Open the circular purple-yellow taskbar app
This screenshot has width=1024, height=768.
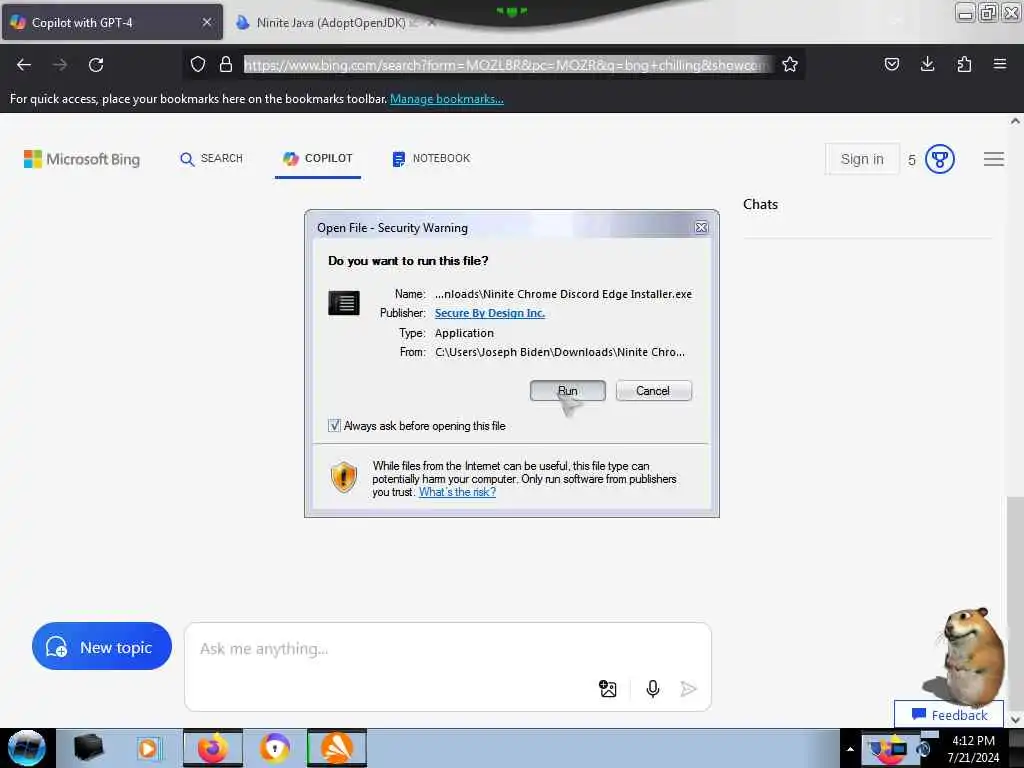point(275,748)
